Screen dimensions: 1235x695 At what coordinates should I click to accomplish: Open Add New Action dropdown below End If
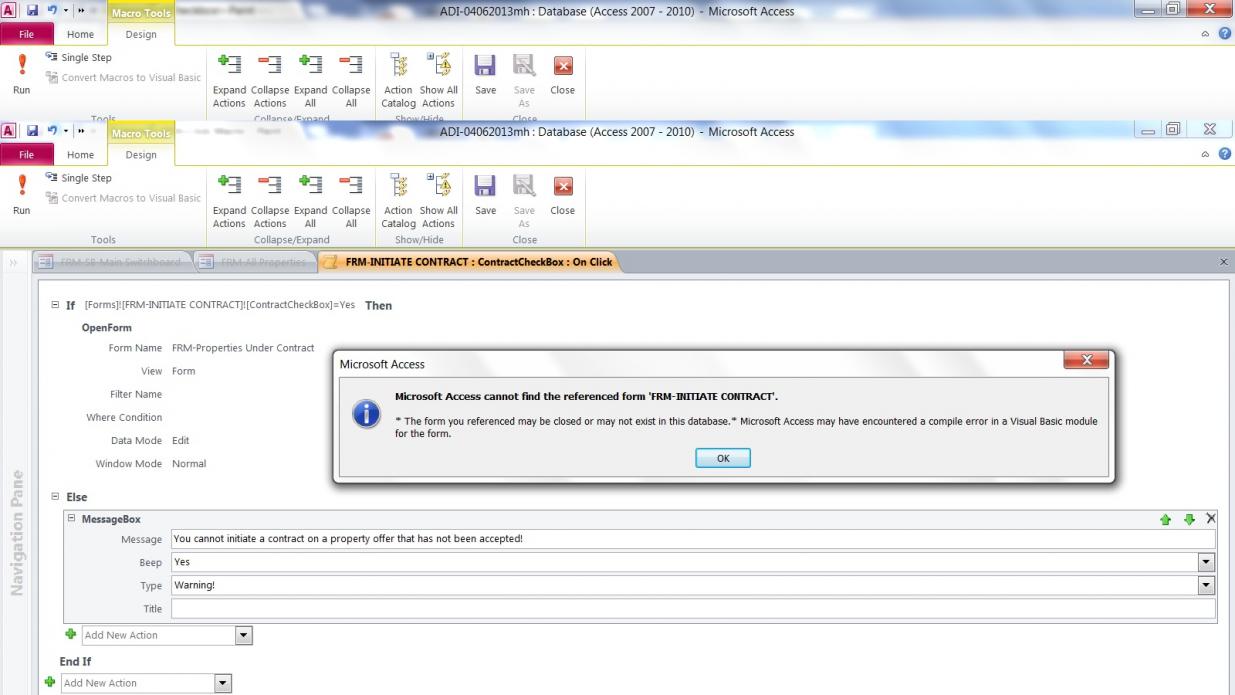tap(222, 683)
